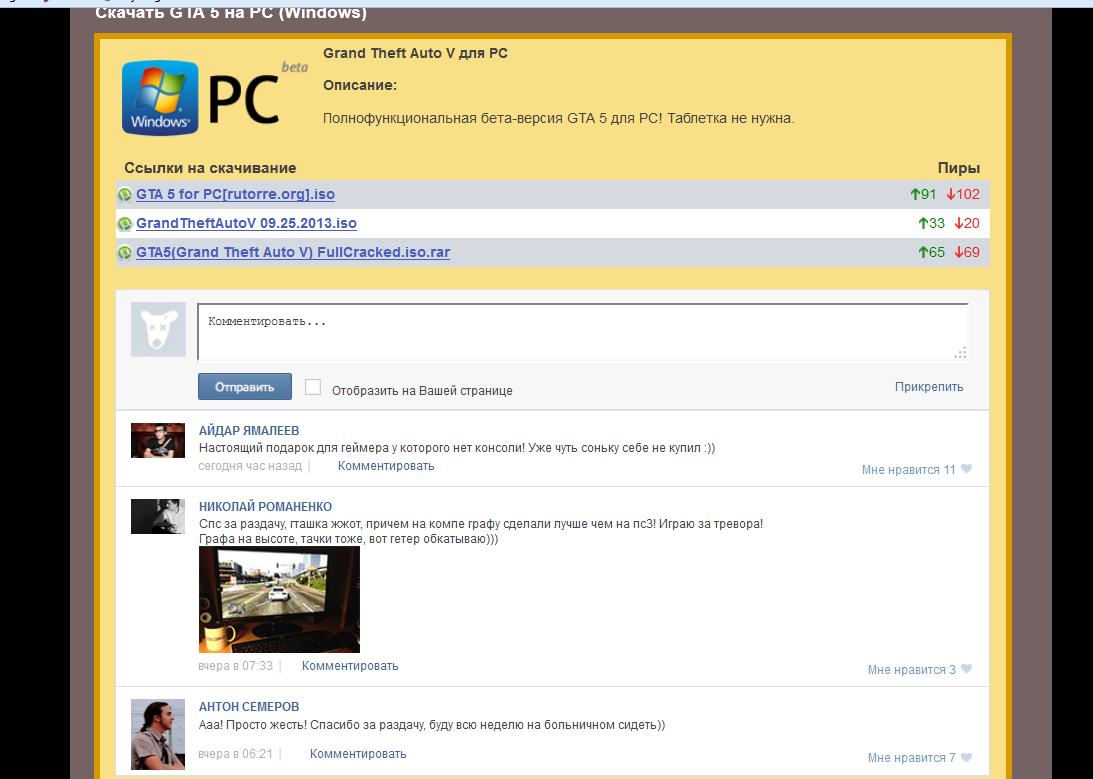
Task: Click timestamp 'сегодня час назад'
Action: click(x=250, y=466)
